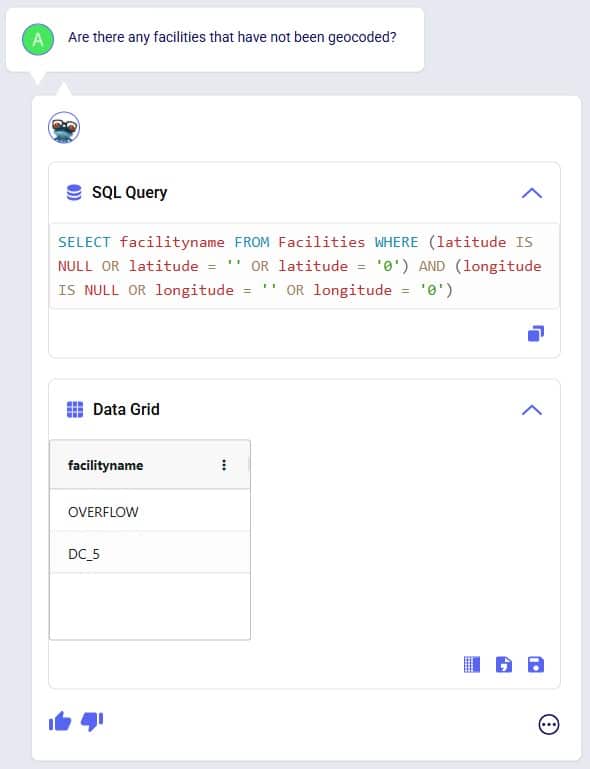Give thumbs up feedback
The image size is (590, 769).
[x=60, y=721]
